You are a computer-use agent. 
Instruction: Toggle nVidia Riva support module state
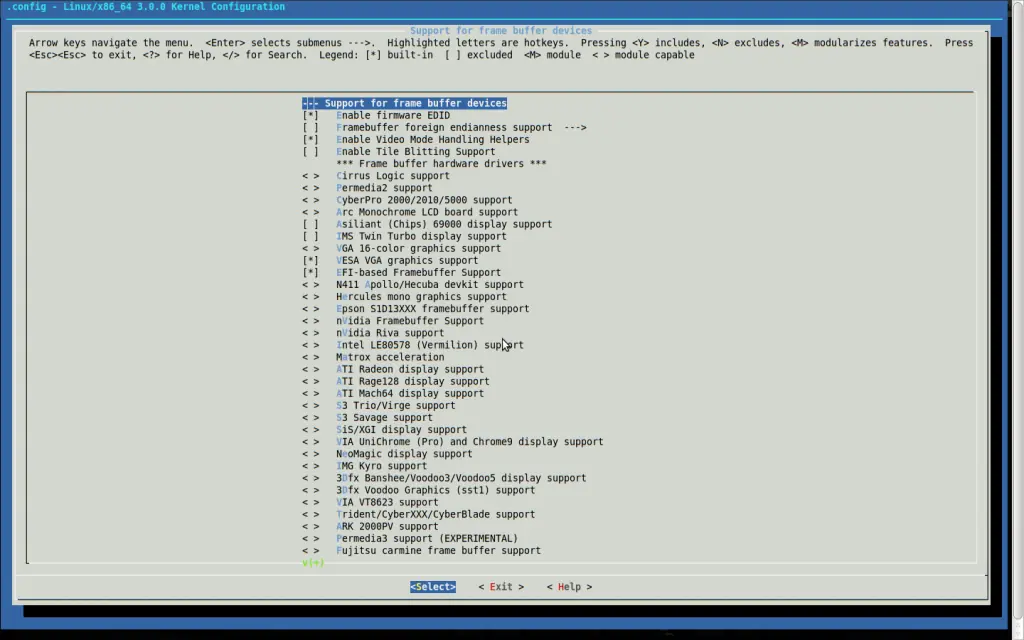point(310,333)
